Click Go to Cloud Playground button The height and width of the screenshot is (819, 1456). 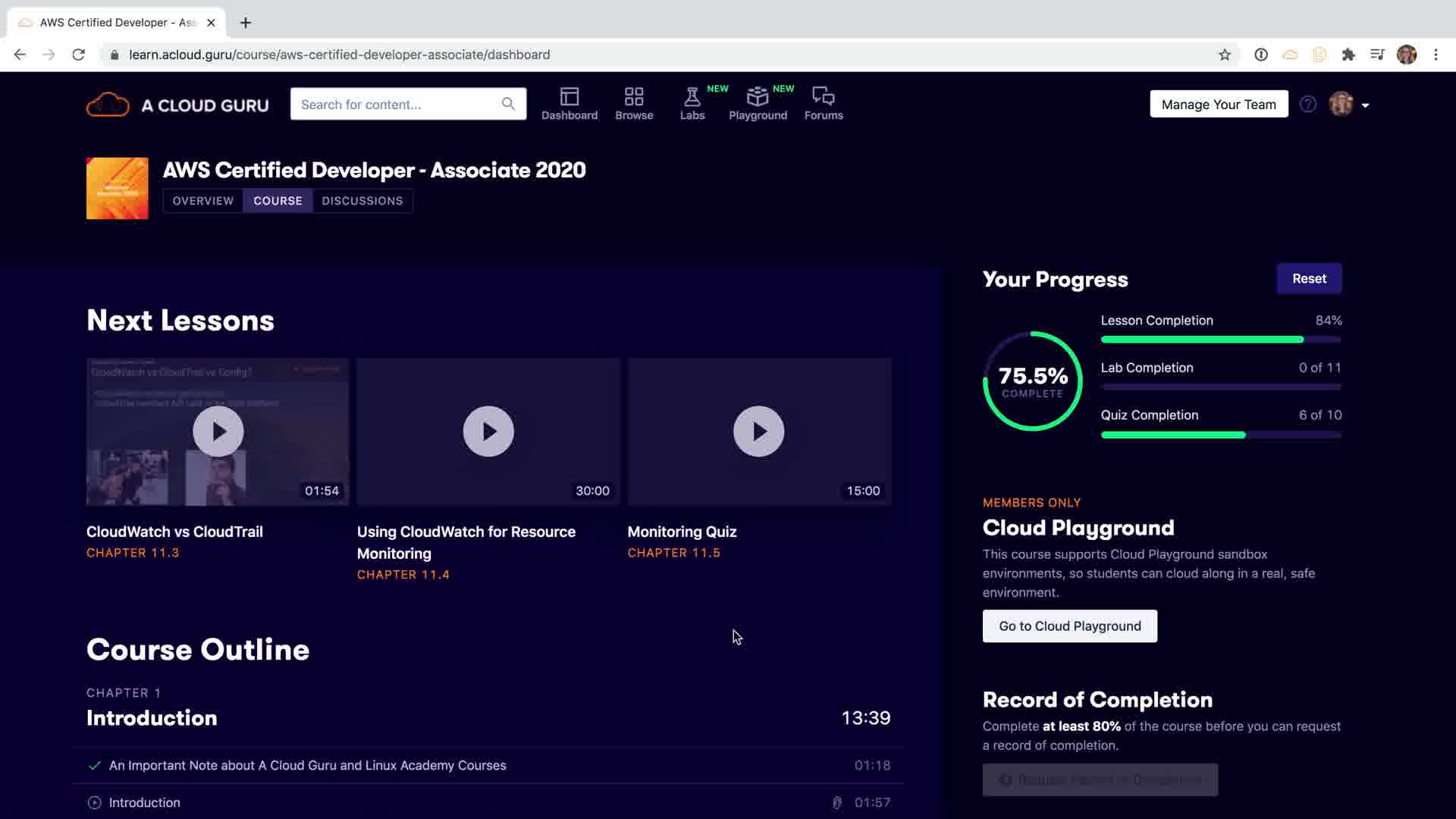coord(1069,626)
